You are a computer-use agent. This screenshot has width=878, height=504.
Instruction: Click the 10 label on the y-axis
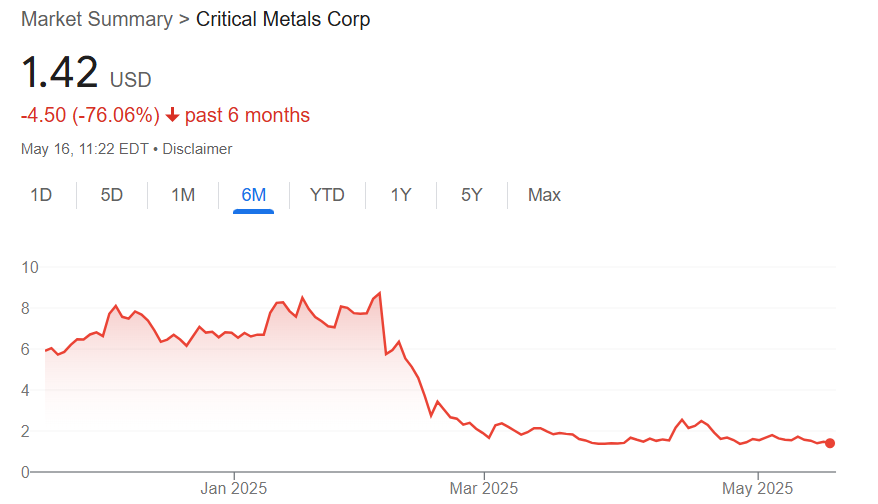pyautogui.click(x=30, y=267)
